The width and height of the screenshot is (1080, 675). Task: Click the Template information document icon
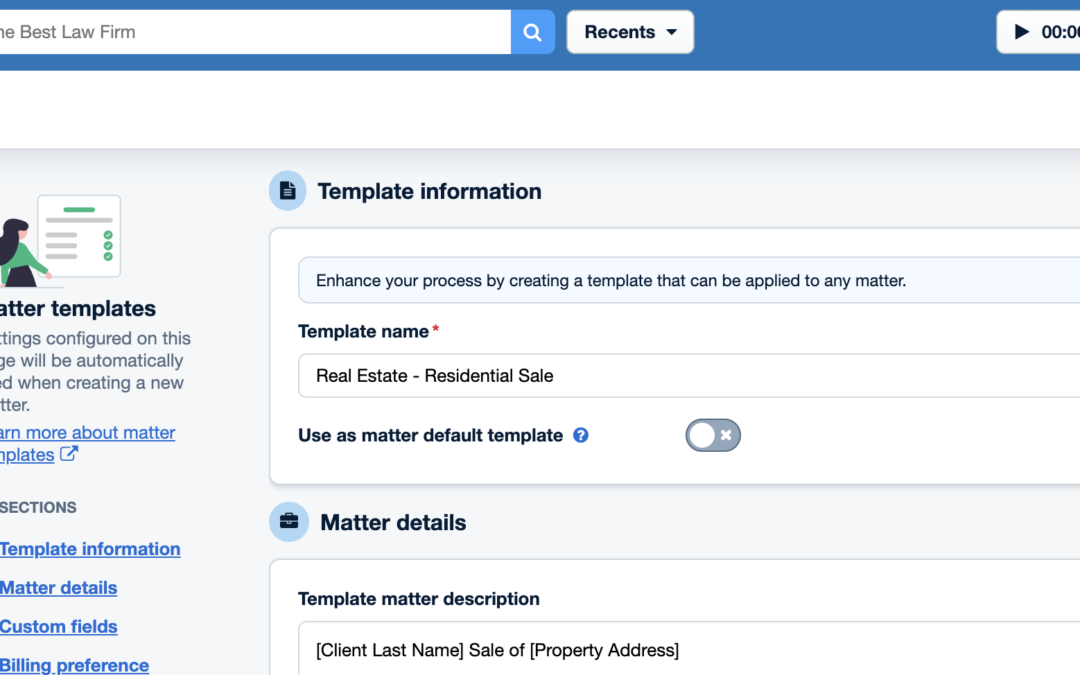click(287, 190)
